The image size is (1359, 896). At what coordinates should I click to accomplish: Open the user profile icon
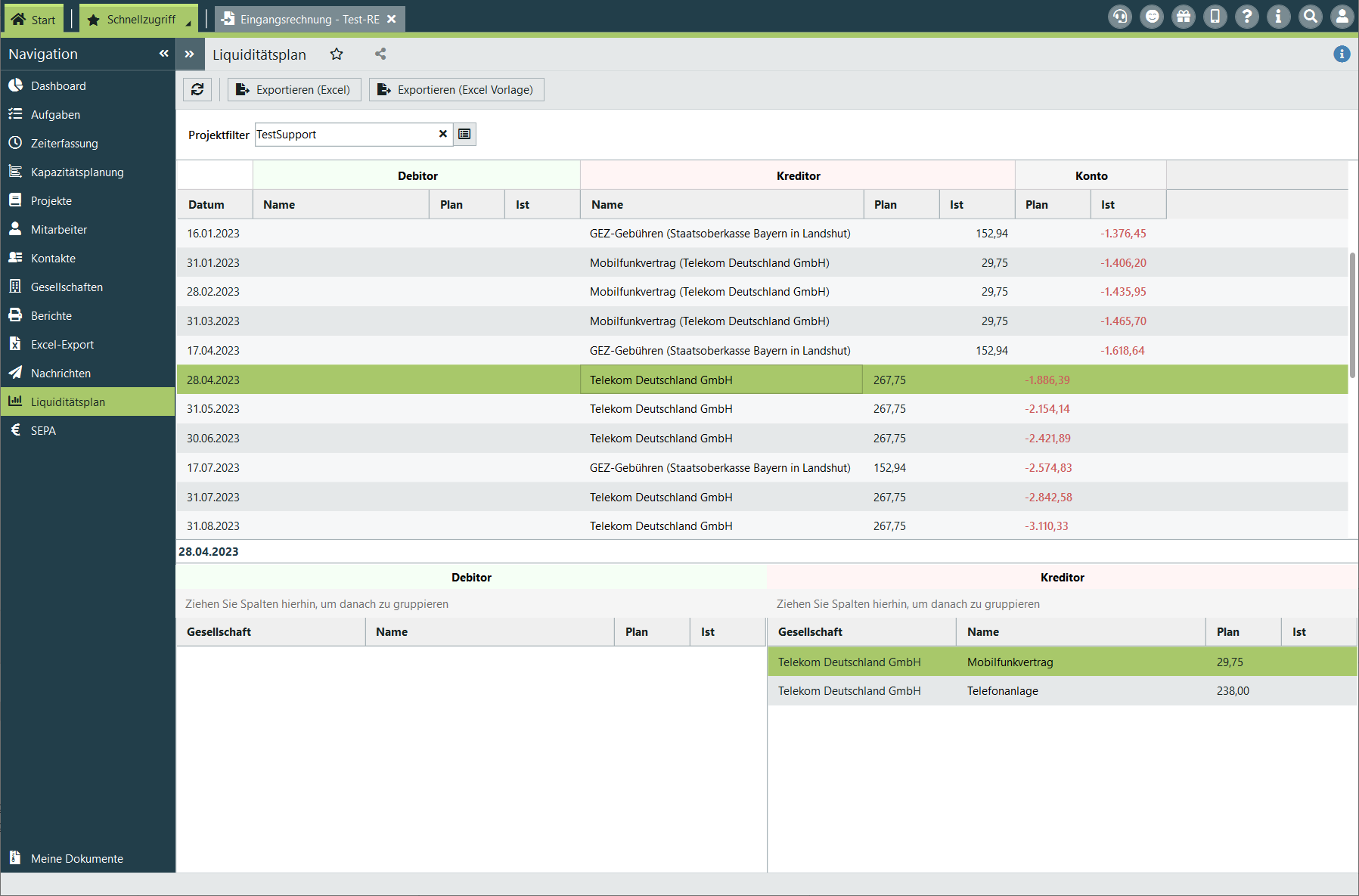click(1342, 17)
